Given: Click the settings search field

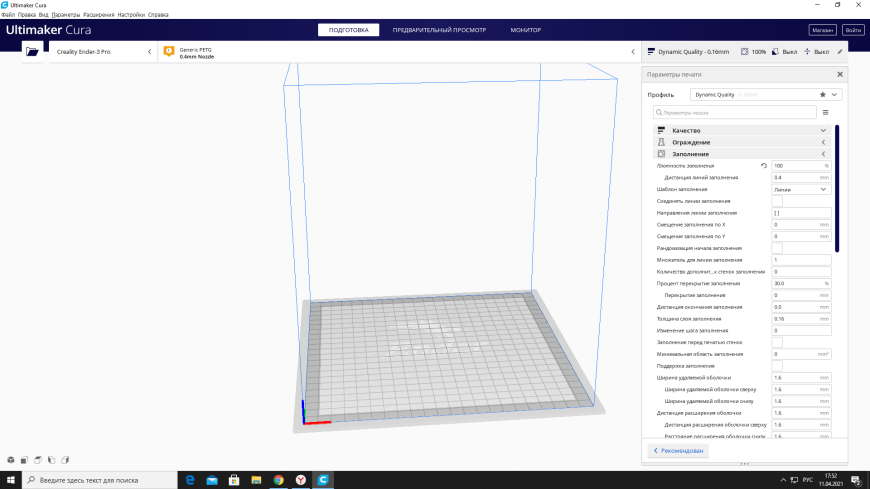Looking at the screenshot, I should click(735, 113).
